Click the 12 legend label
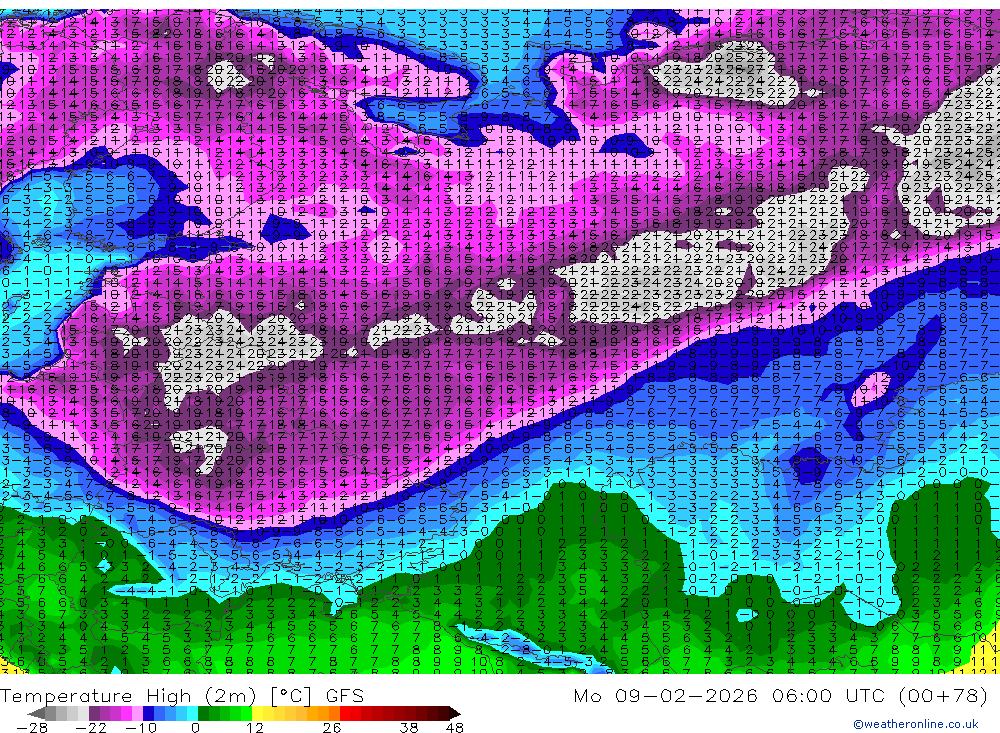The image size is (1000, 733). [x=255, y=727]
